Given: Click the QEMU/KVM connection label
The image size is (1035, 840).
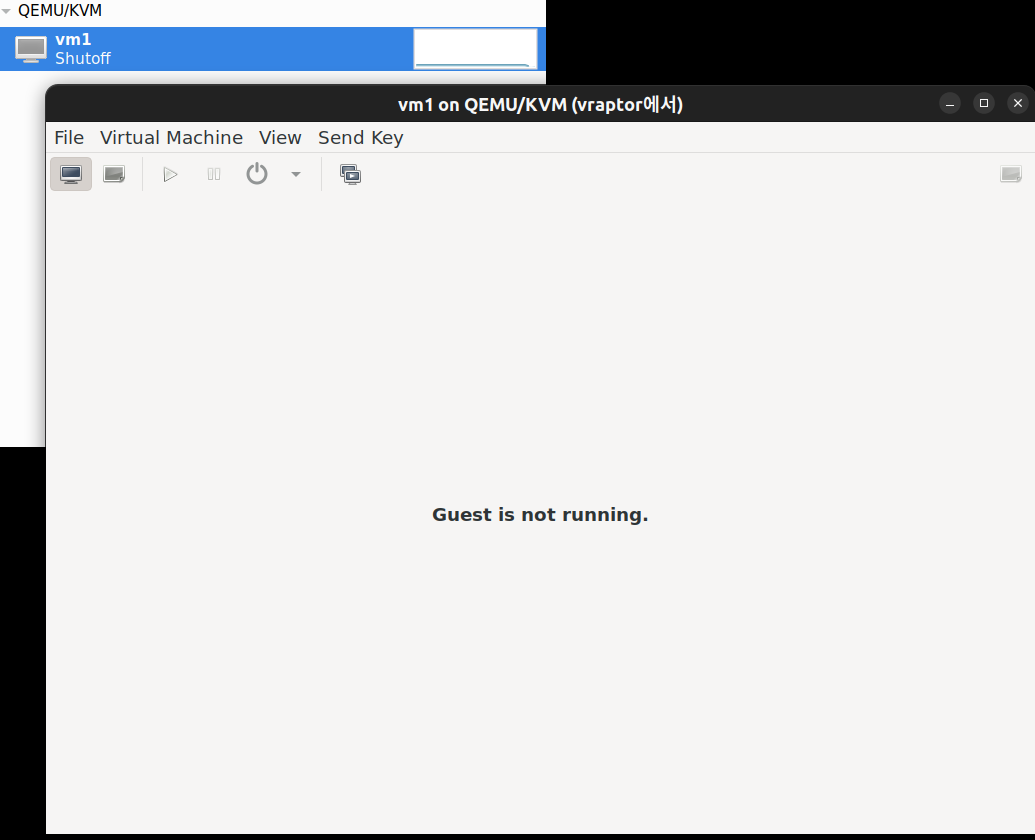Looking at the screenshot, I should (x=60, y=11).
